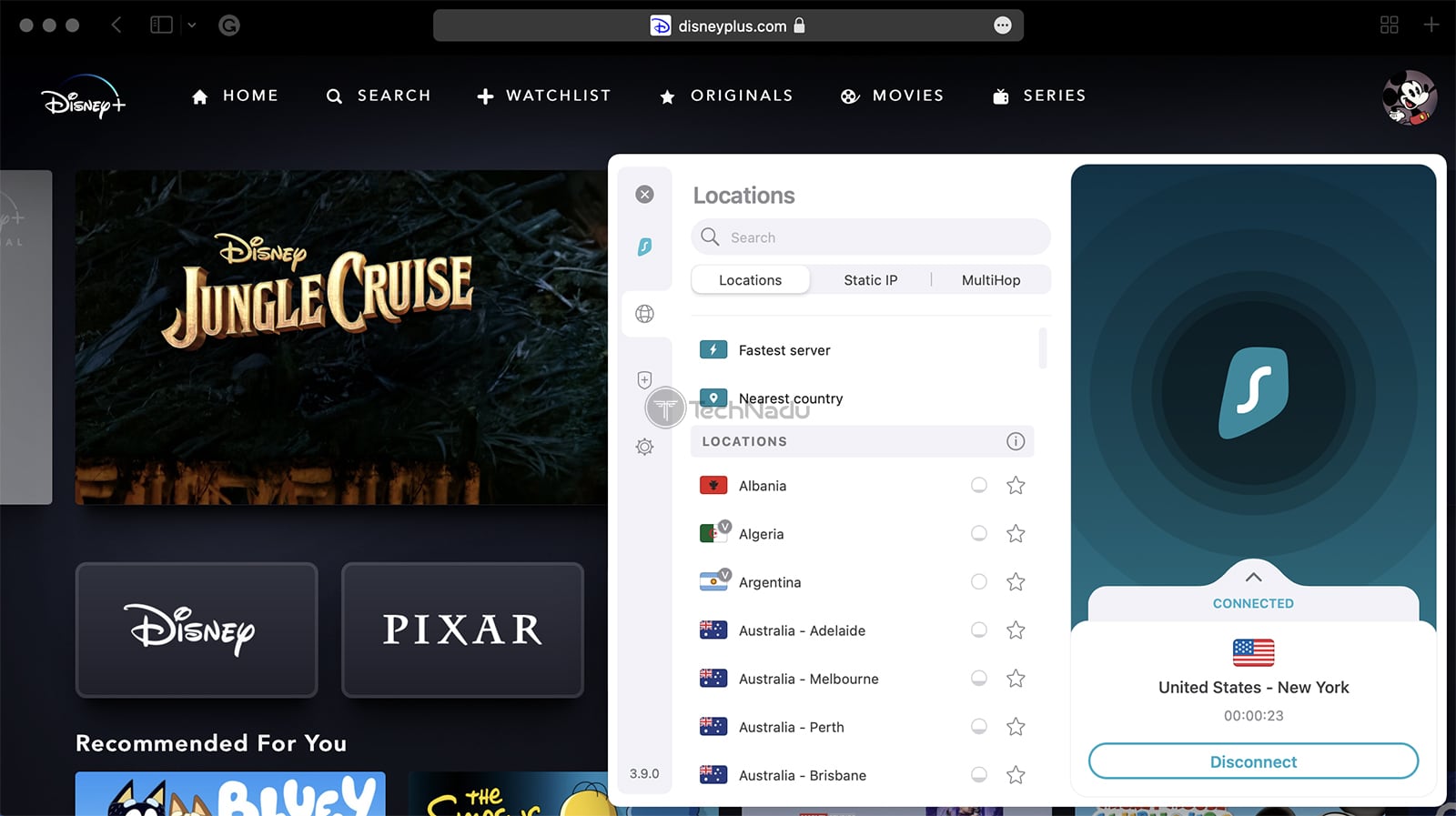
Task: Close the Surfshark popup with the X icon
Action: pos(644,194)
